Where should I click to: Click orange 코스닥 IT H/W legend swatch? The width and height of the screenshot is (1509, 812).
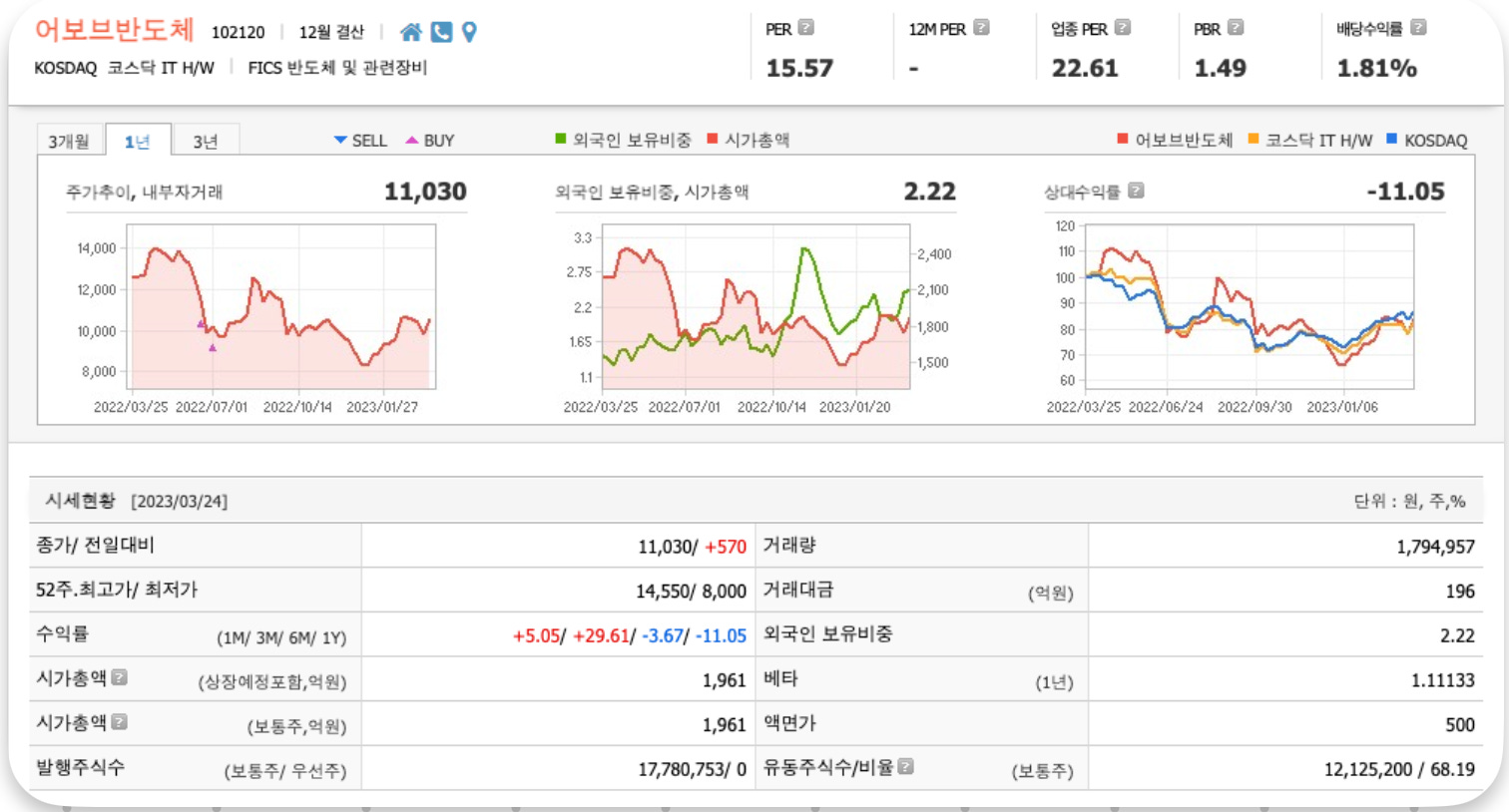[1254, 139]
